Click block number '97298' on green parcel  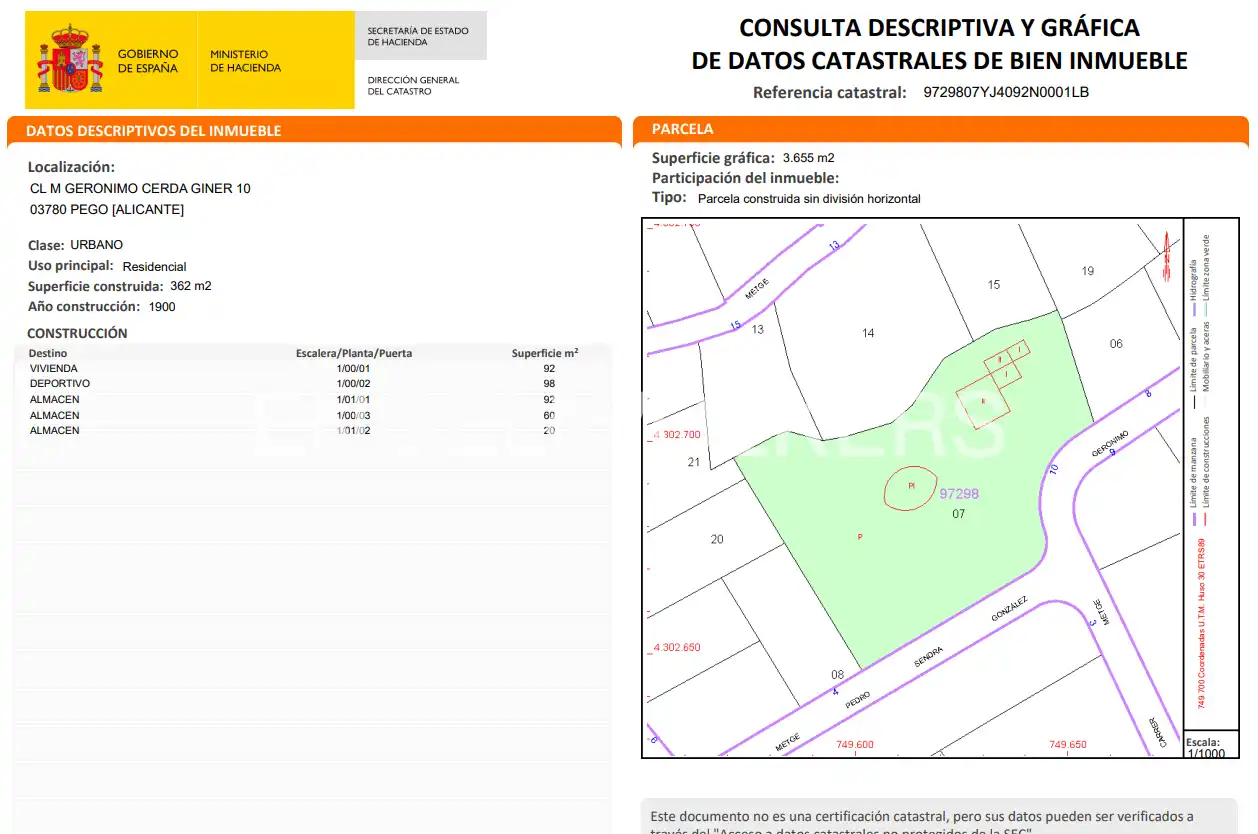(x=960, y=494)
